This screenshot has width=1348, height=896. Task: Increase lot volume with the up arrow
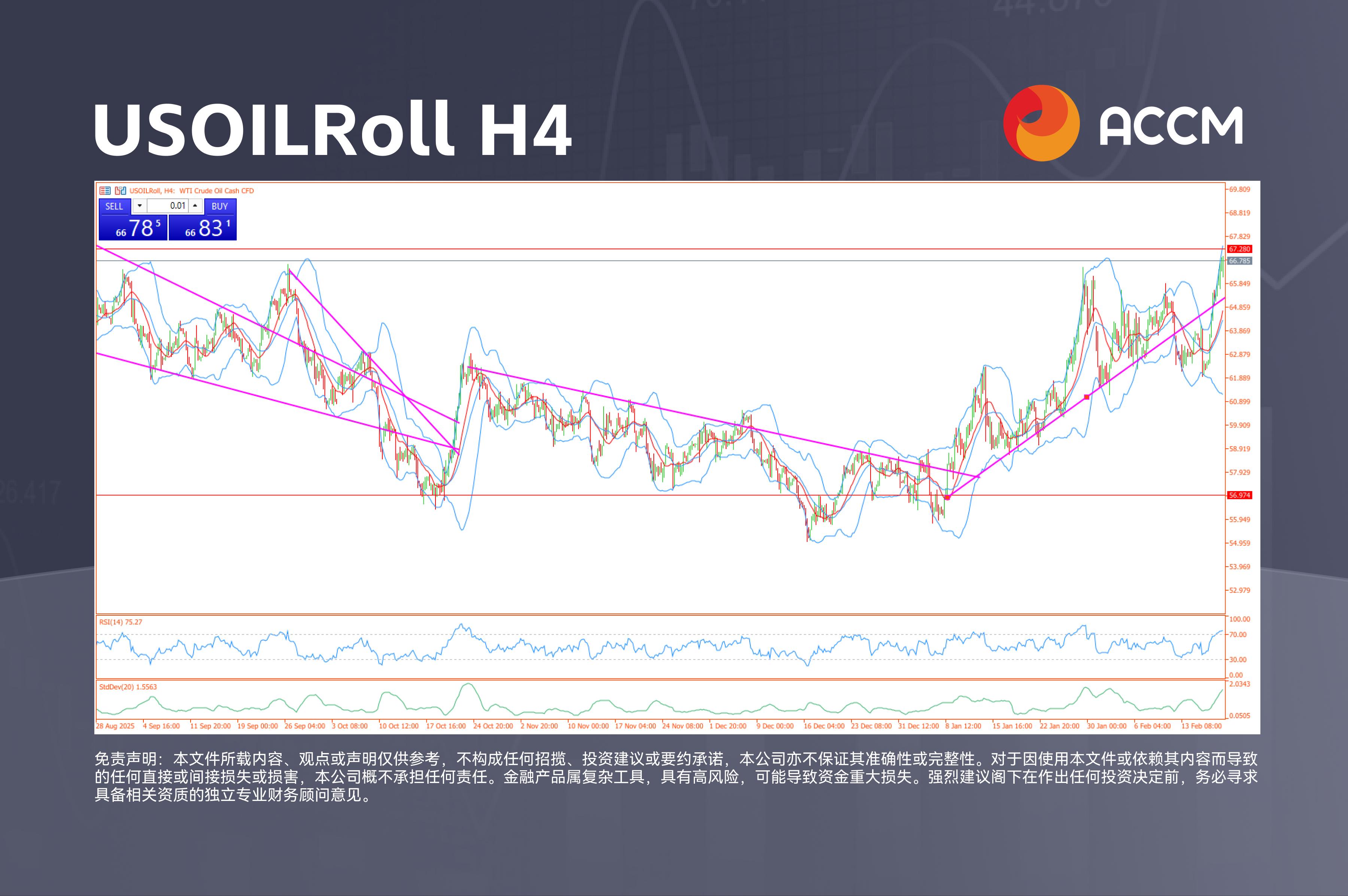[x=195, y=206]
